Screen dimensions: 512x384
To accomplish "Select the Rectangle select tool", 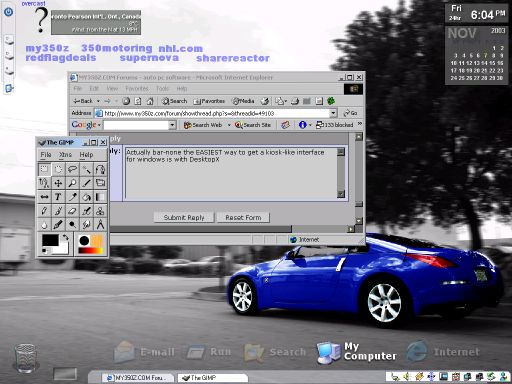I will tap(44, 169).
